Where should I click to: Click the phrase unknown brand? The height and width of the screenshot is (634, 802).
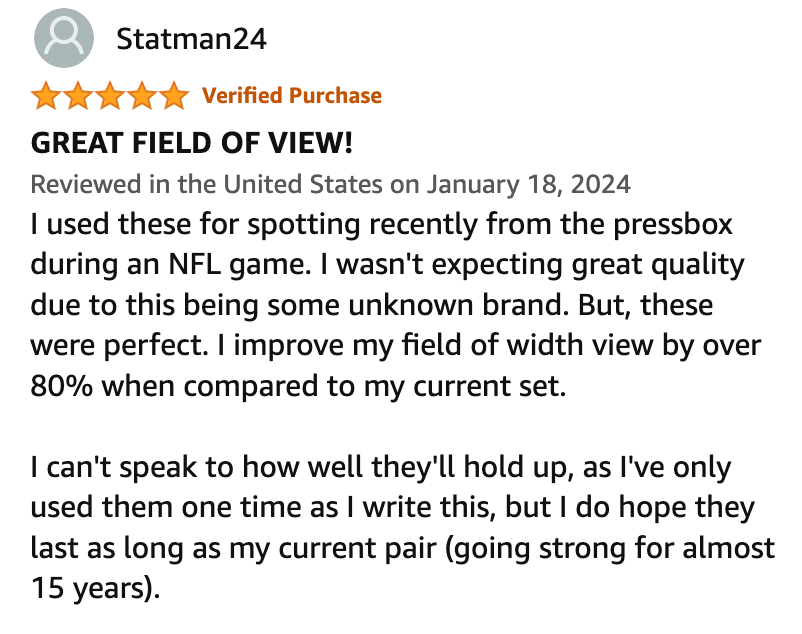459,305
